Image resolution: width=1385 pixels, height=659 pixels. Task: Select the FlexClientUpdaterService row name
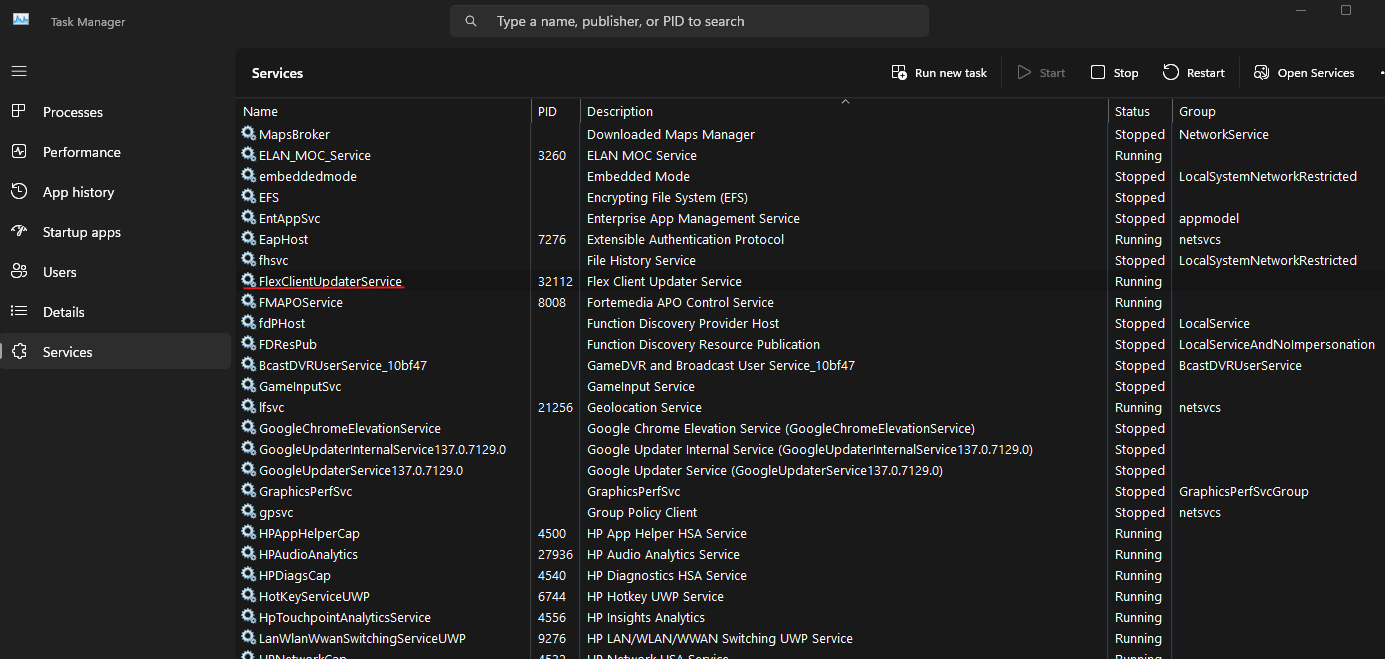pos(330,282)
